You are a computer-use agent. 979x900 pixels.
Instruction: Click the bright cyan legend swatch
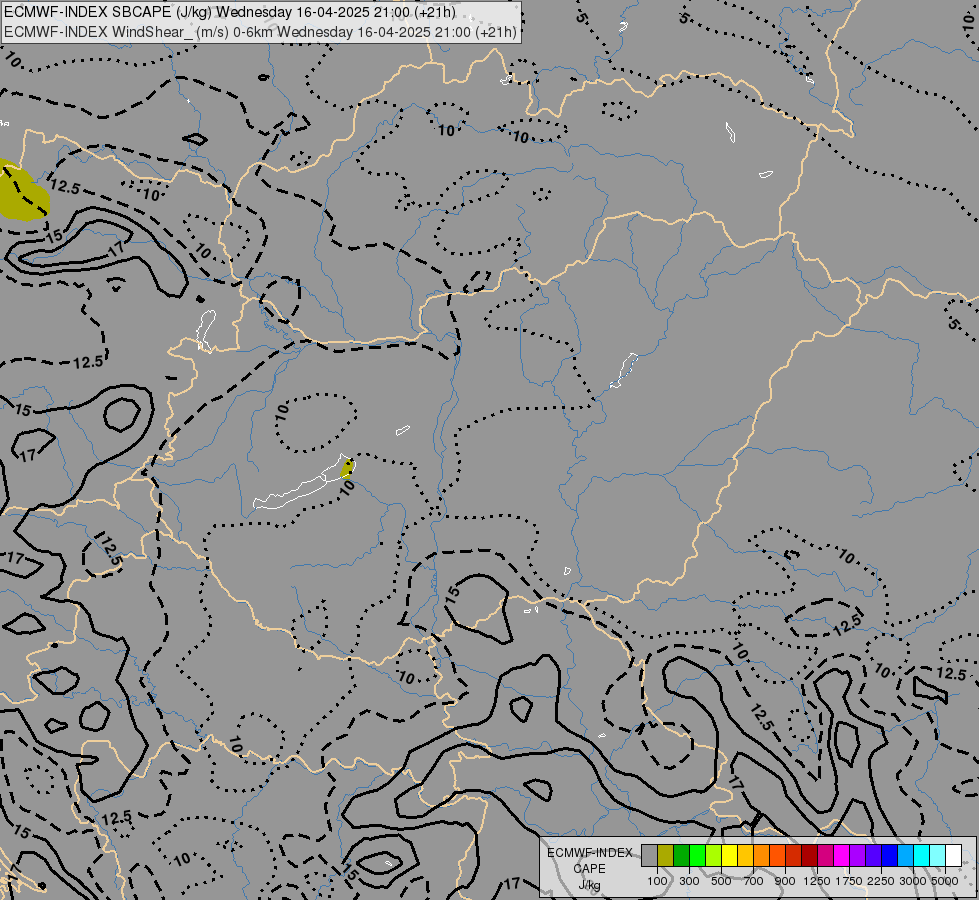tap(922, 856)
